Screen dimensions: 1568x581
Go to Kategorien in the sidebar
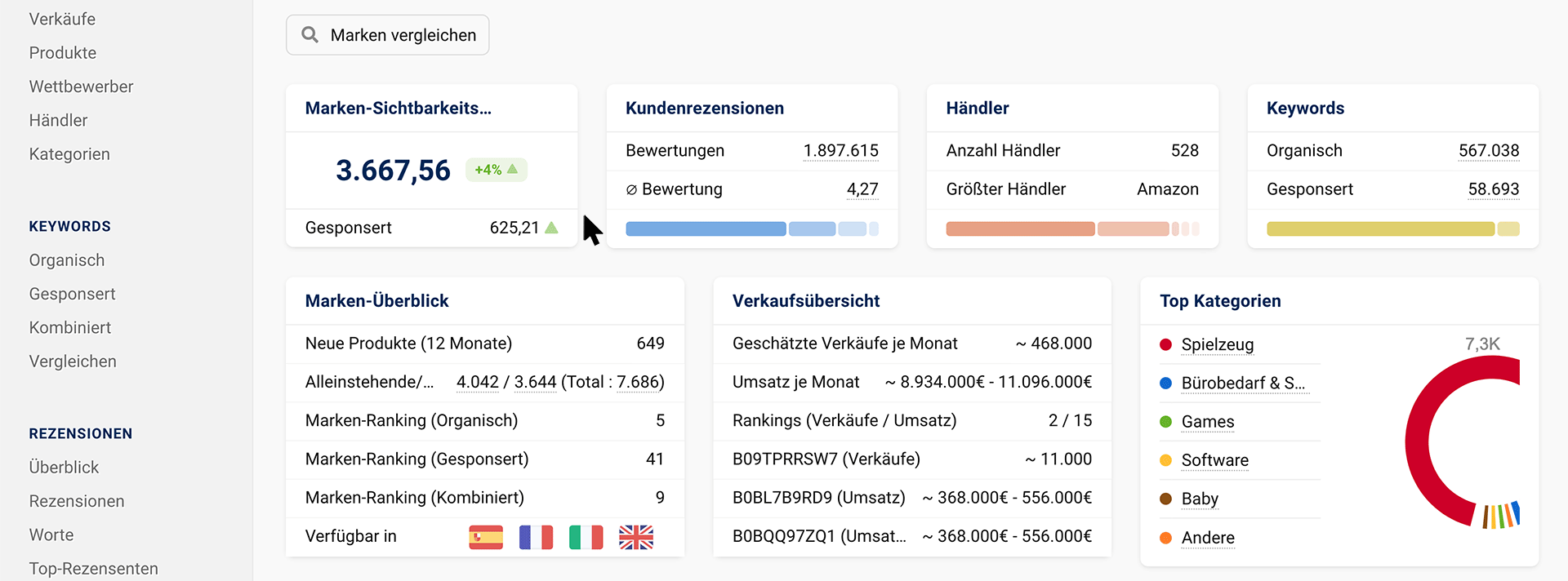[69, 154]
